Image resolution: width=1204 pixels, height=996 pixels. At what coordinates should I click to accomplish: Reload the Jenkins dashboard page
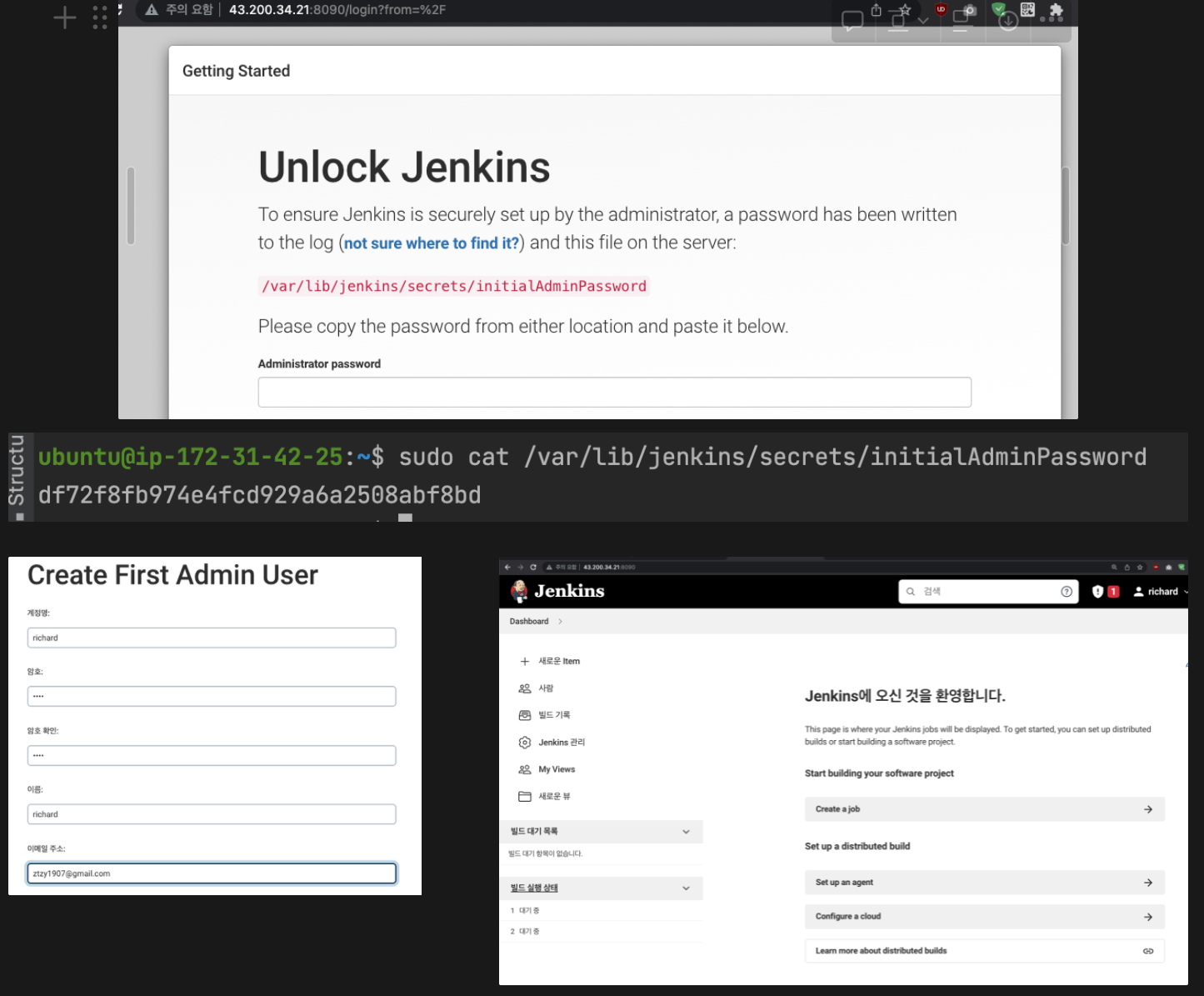click(x=533, y=567)
